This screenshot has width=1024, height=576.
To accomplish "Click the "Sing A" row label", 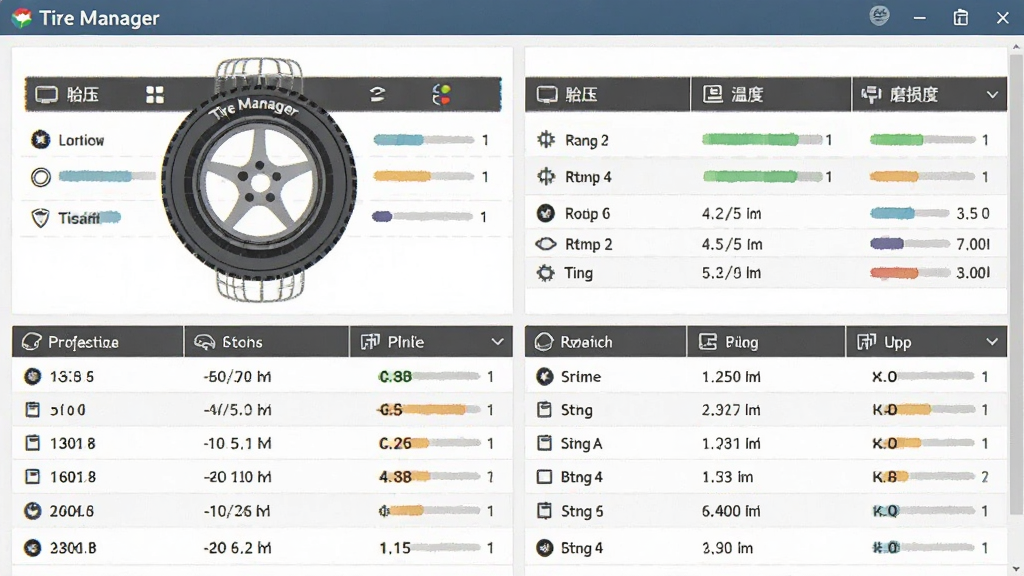I will coord(581,443).
